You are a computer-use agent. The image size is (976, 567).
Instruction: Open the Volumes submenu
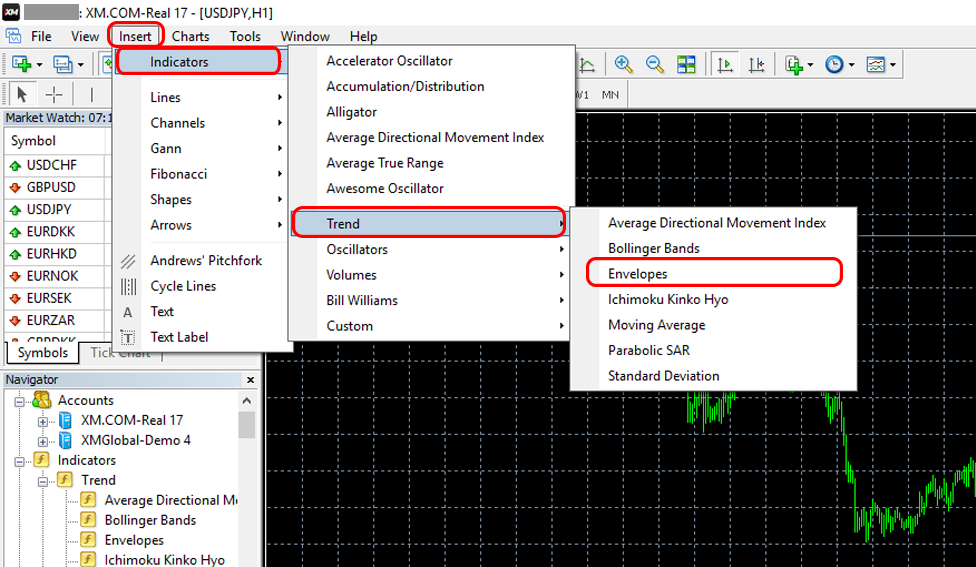pyautogui.click(x=431, y=274)
